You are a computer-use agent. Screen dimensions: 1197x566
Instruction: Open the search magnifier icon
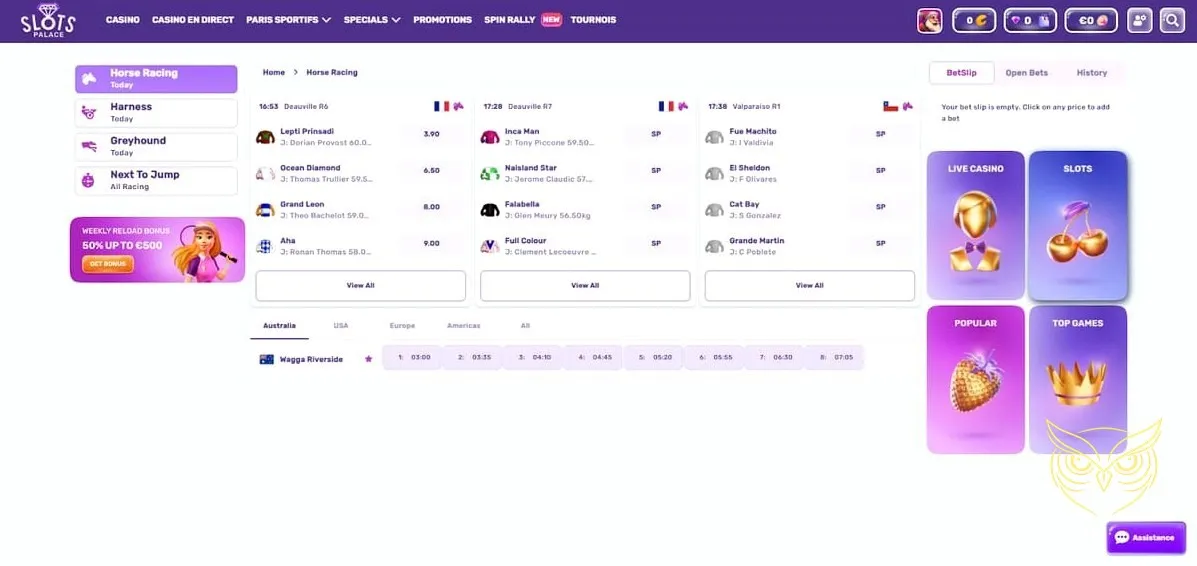coord(1172,20)
